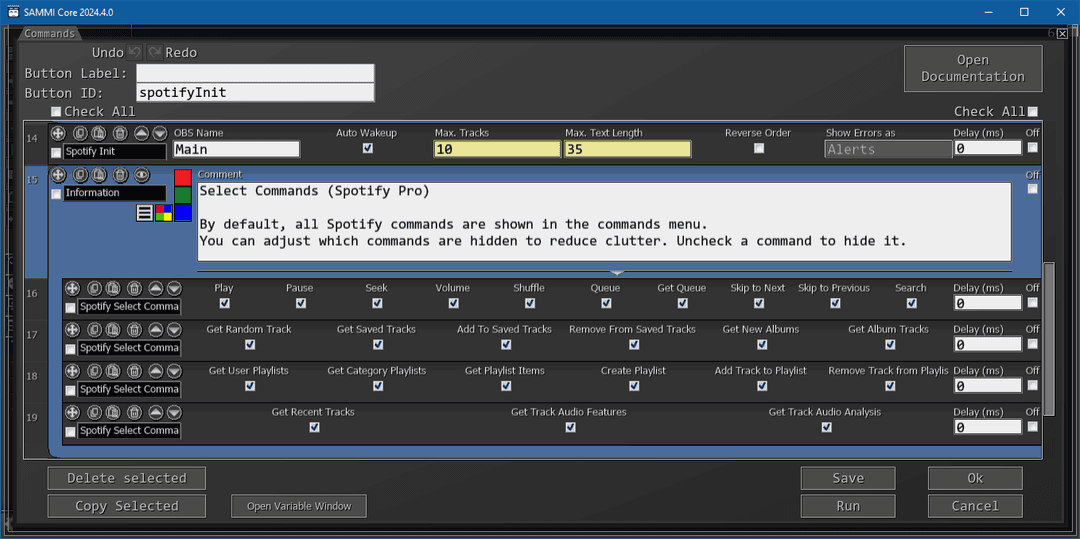Uncheck the Get Saved Tracks checkbox

[x=377, y=344]
